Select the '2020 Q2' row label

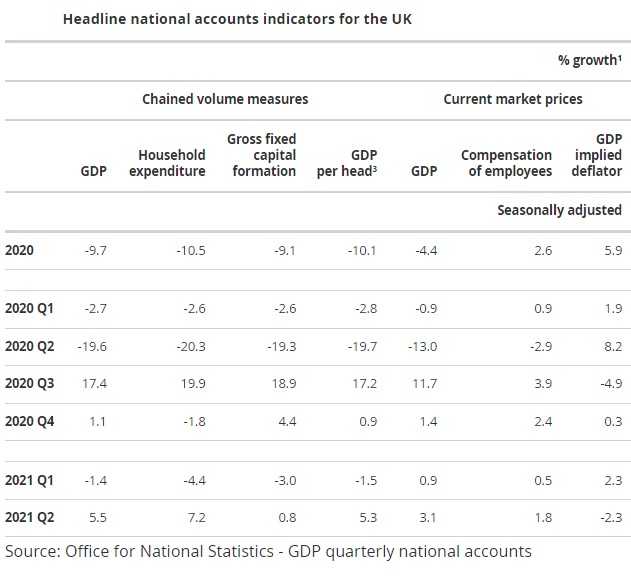(x=30, y=346)
